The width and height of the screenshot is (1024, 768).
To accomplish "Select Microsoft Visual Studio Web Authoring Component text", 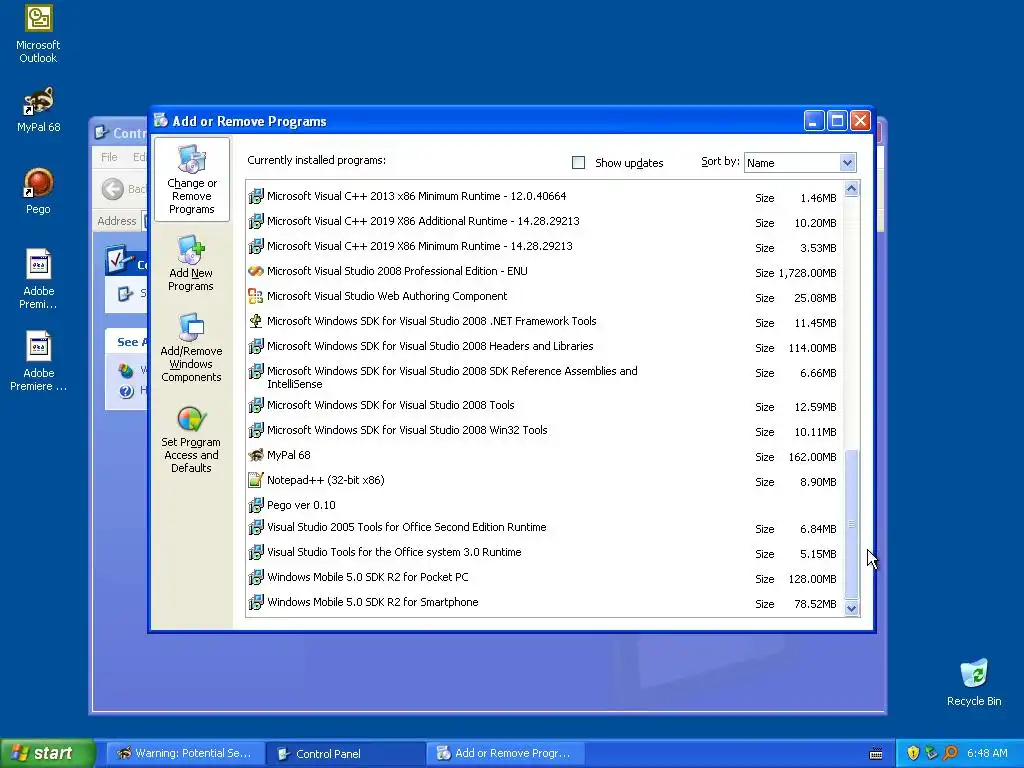I will click(x=387, y=296).
